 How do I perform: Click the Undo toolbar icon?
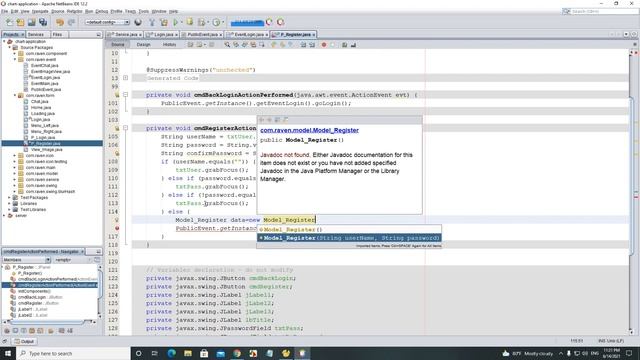tap(60, 22)
